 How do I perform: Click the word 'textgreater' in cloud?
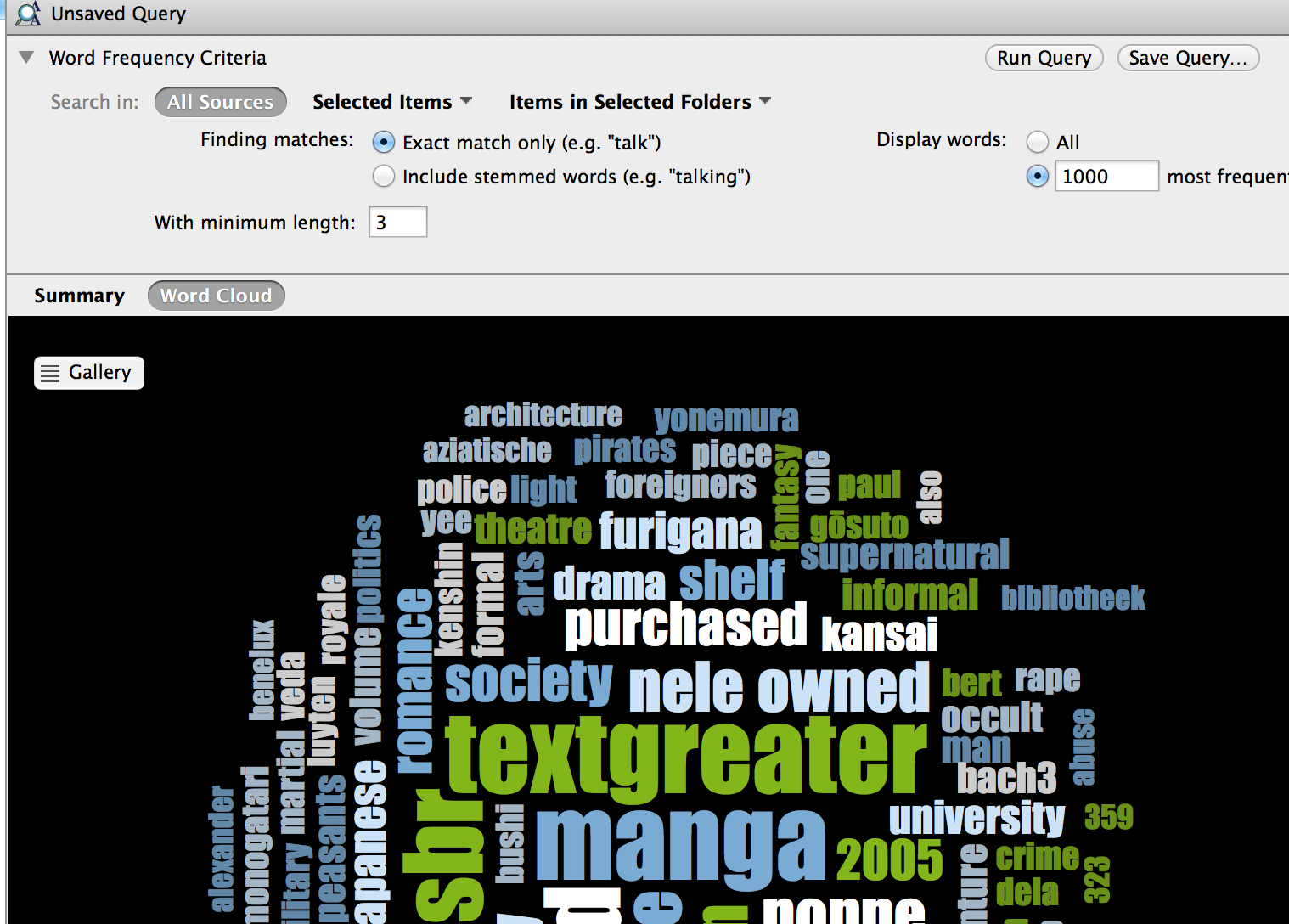click(x=684, y=756)
